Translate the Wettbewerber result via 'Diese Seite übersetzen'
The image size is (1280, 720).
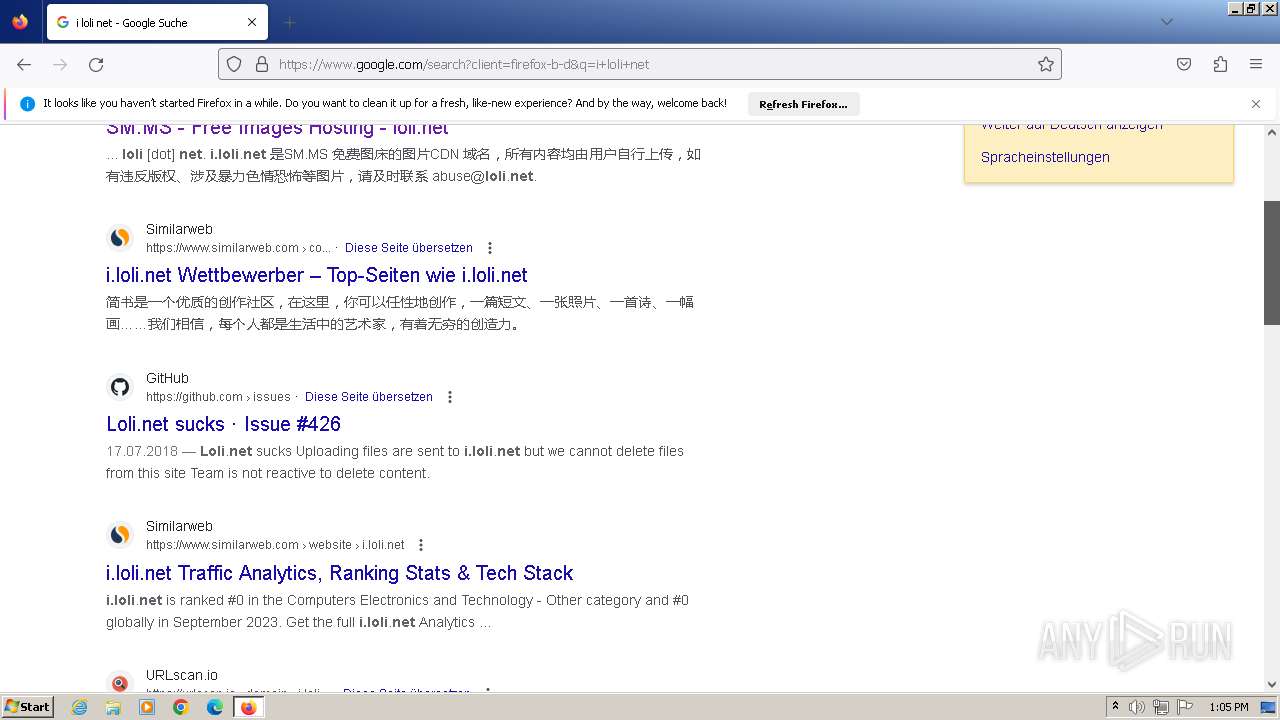pyautogui.click(x=409, y=248)
